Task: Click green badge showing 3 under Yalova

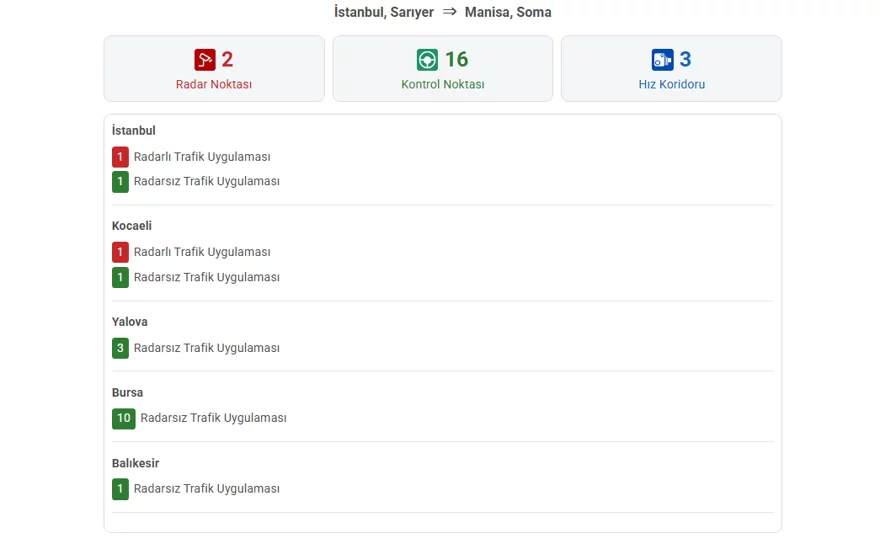Action: 120,348
